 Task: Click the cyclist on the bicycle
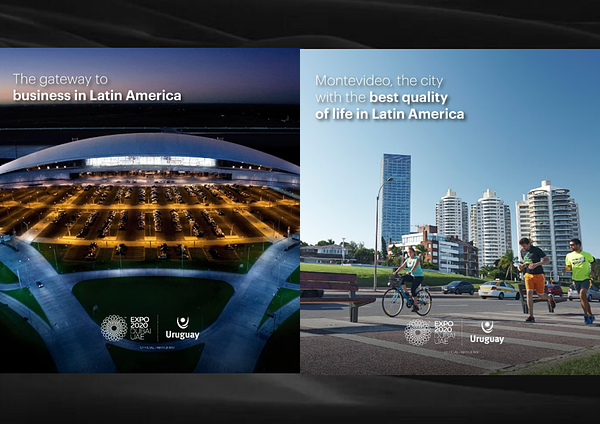(x=408, y=280)
